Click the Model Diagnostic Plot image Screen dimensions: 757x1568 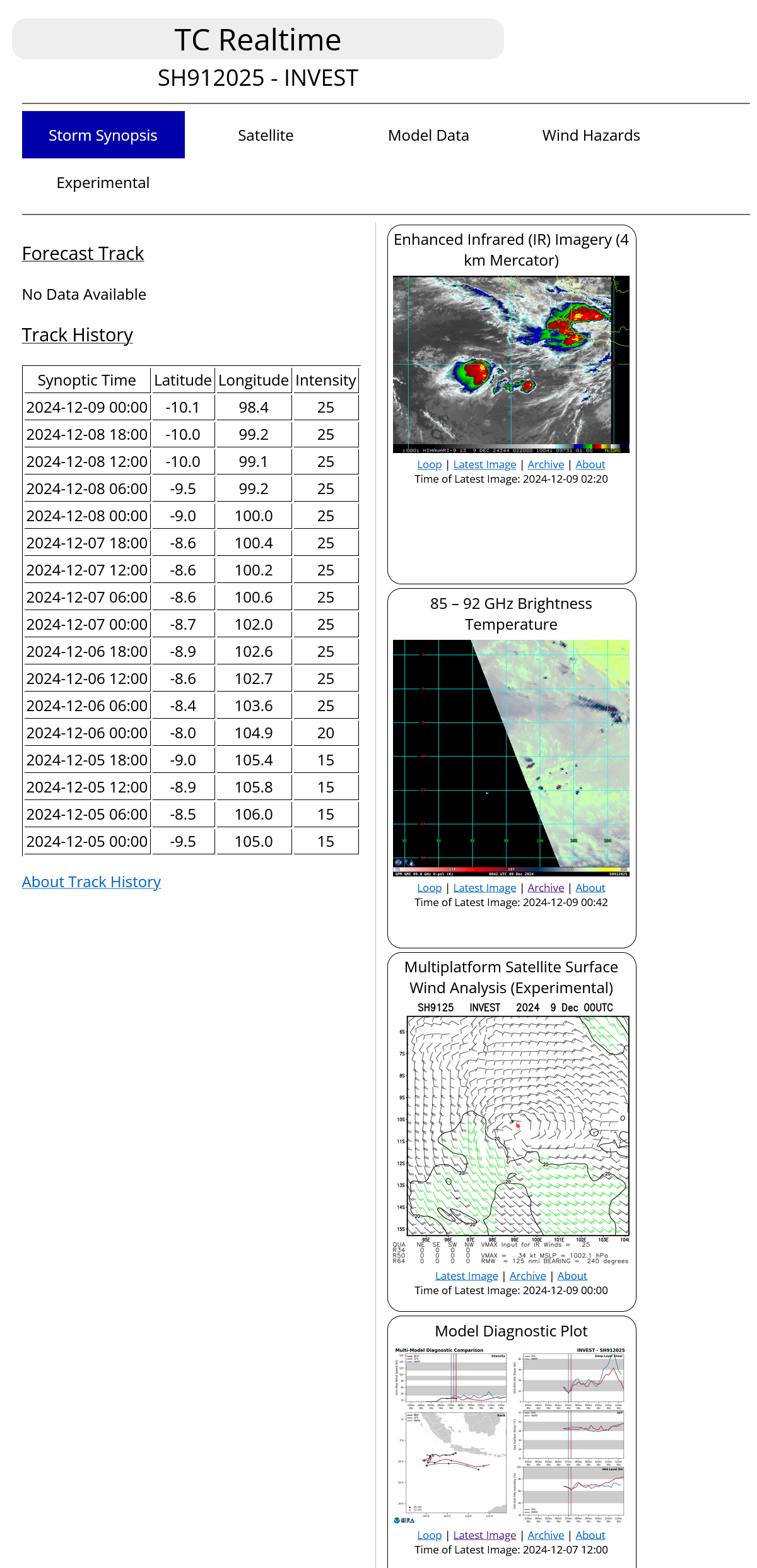click(511, 1435)
